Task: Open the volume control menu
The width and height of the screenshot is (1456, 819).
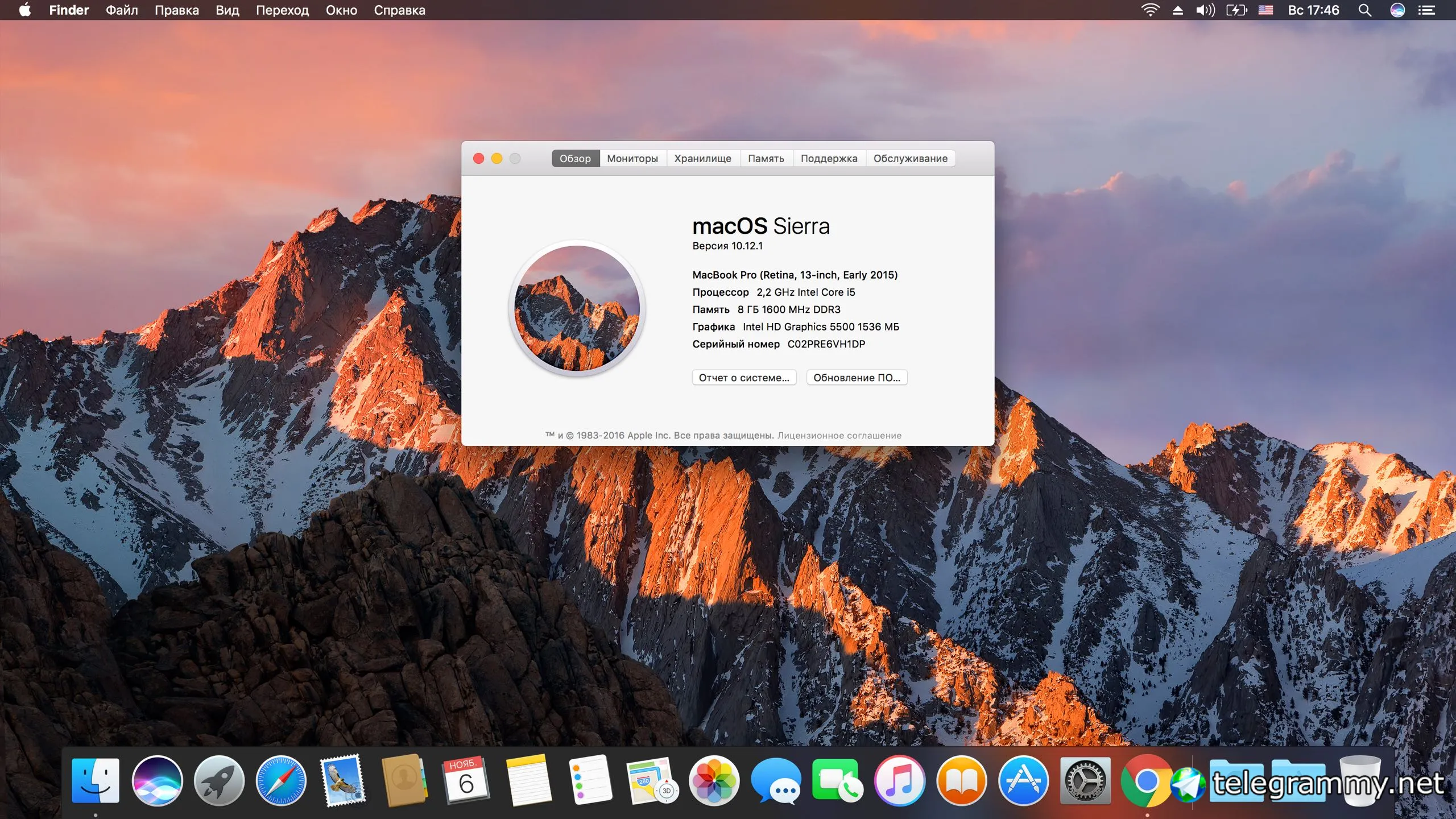Action: pos(1205,10)
